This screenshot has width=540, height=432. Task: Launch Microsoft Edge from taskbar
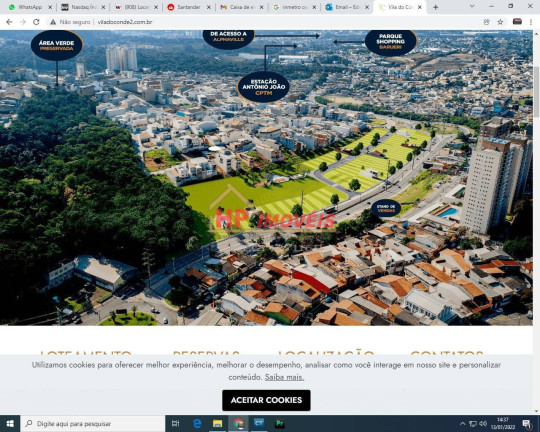coord(197,423)
